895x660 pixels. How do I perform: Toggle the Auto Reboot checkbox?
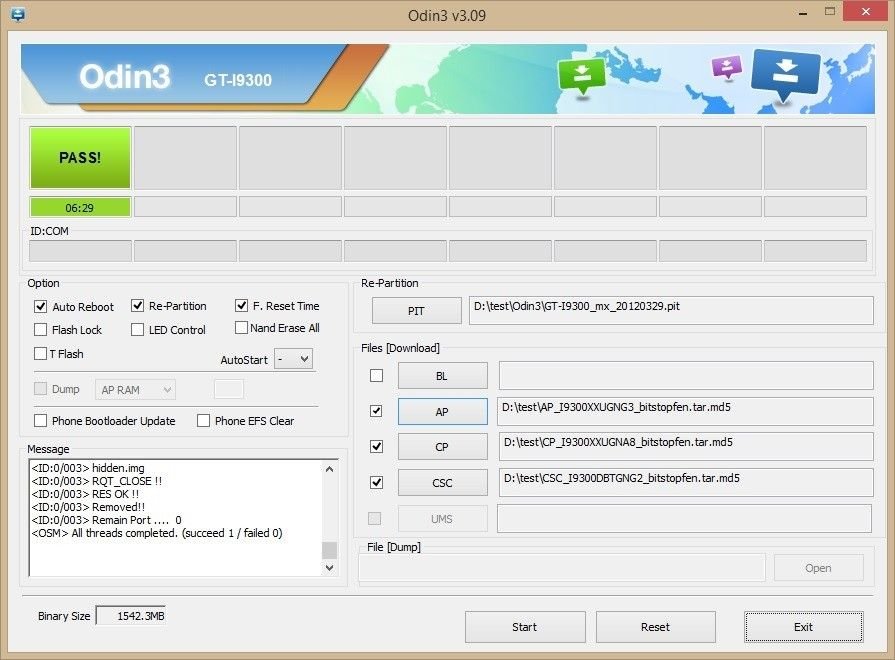[41, 307]
